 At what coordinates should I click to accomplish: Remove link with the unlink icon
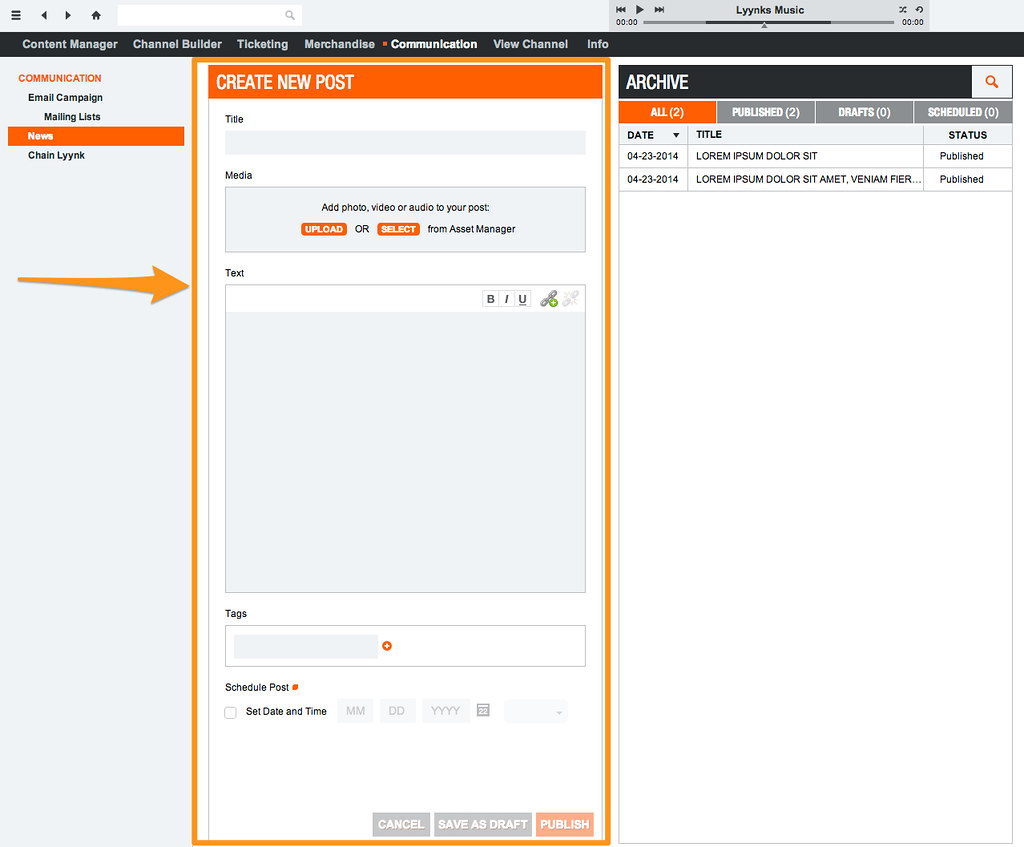click(x=570, y=298)
